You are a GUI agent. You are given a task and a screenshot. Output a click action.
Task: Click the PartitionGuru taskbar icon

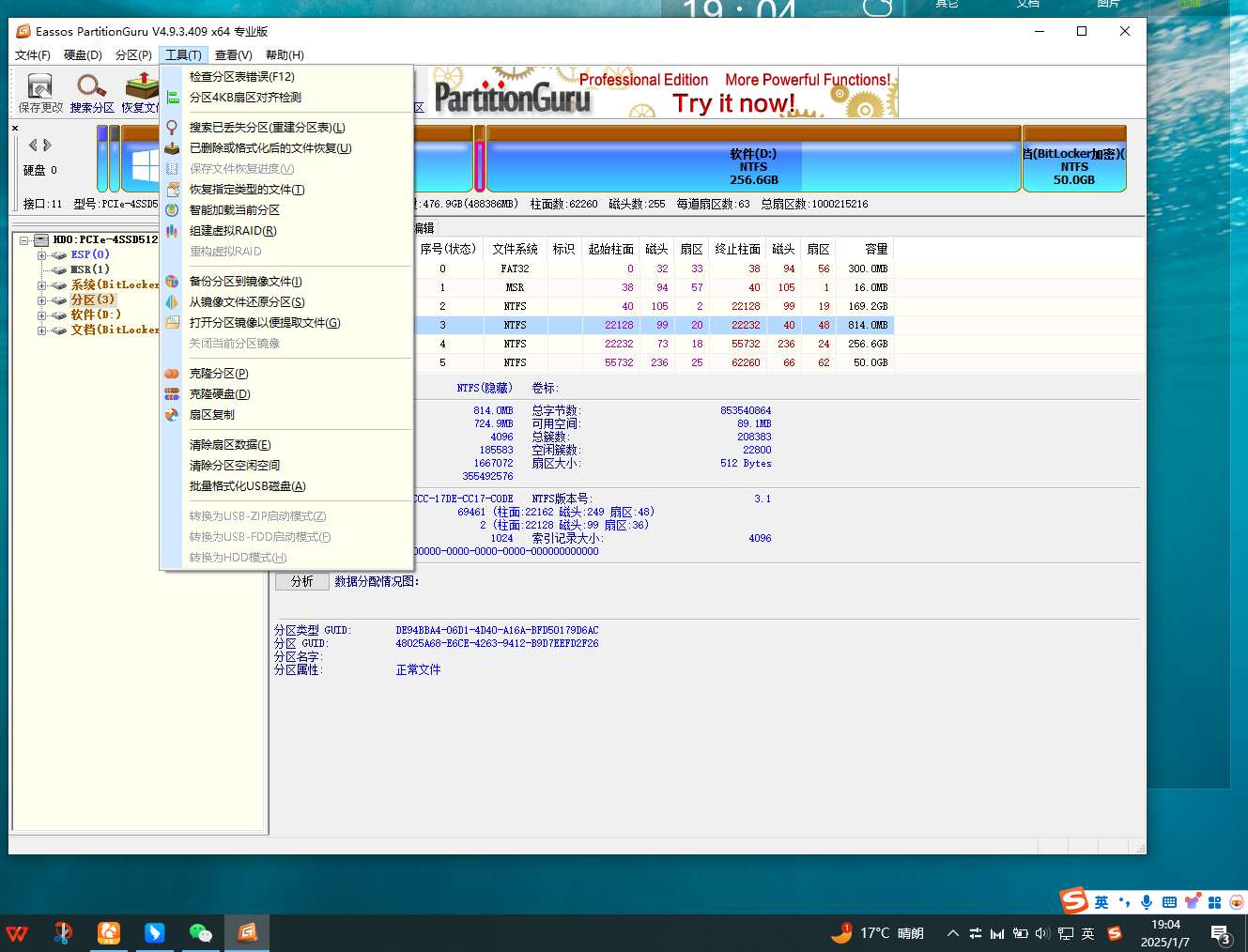pos(247,933)
